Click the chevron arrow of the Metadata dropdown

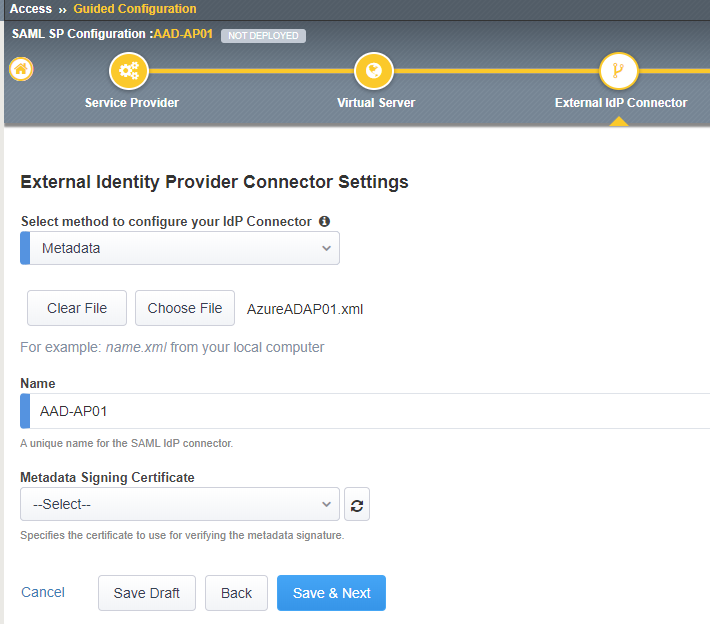(x=326, y=248)
